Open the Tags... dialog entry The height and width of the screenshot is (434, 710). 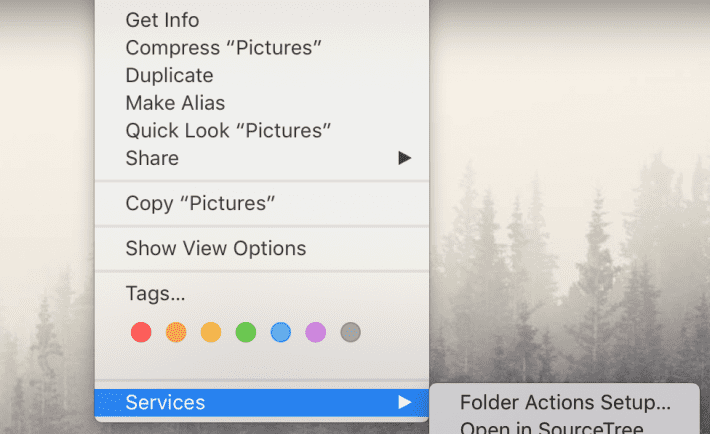(155, 294)
